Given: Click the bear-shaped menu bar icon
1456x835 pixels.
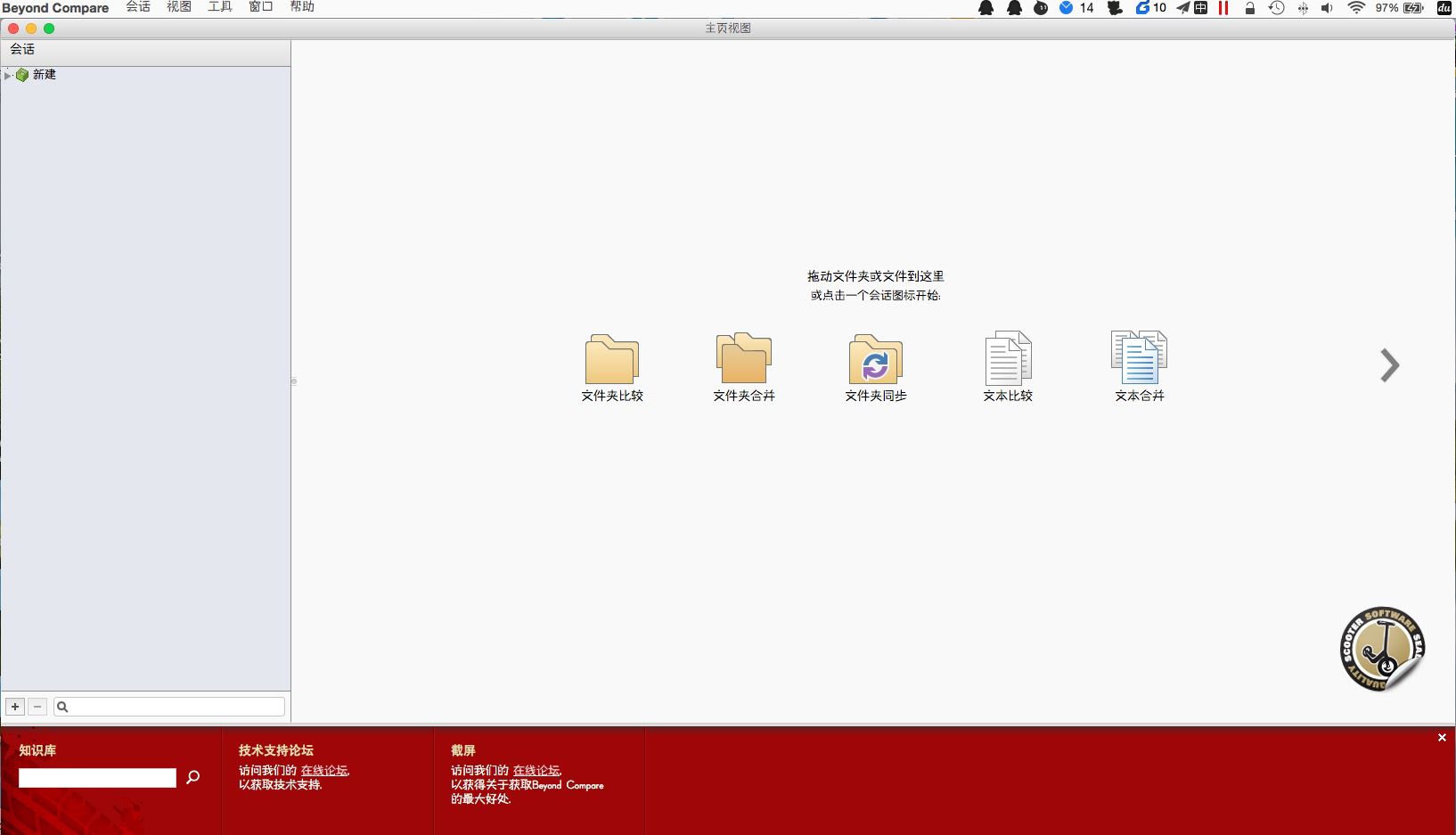Looking at the screenshot, I should 1115,8.
